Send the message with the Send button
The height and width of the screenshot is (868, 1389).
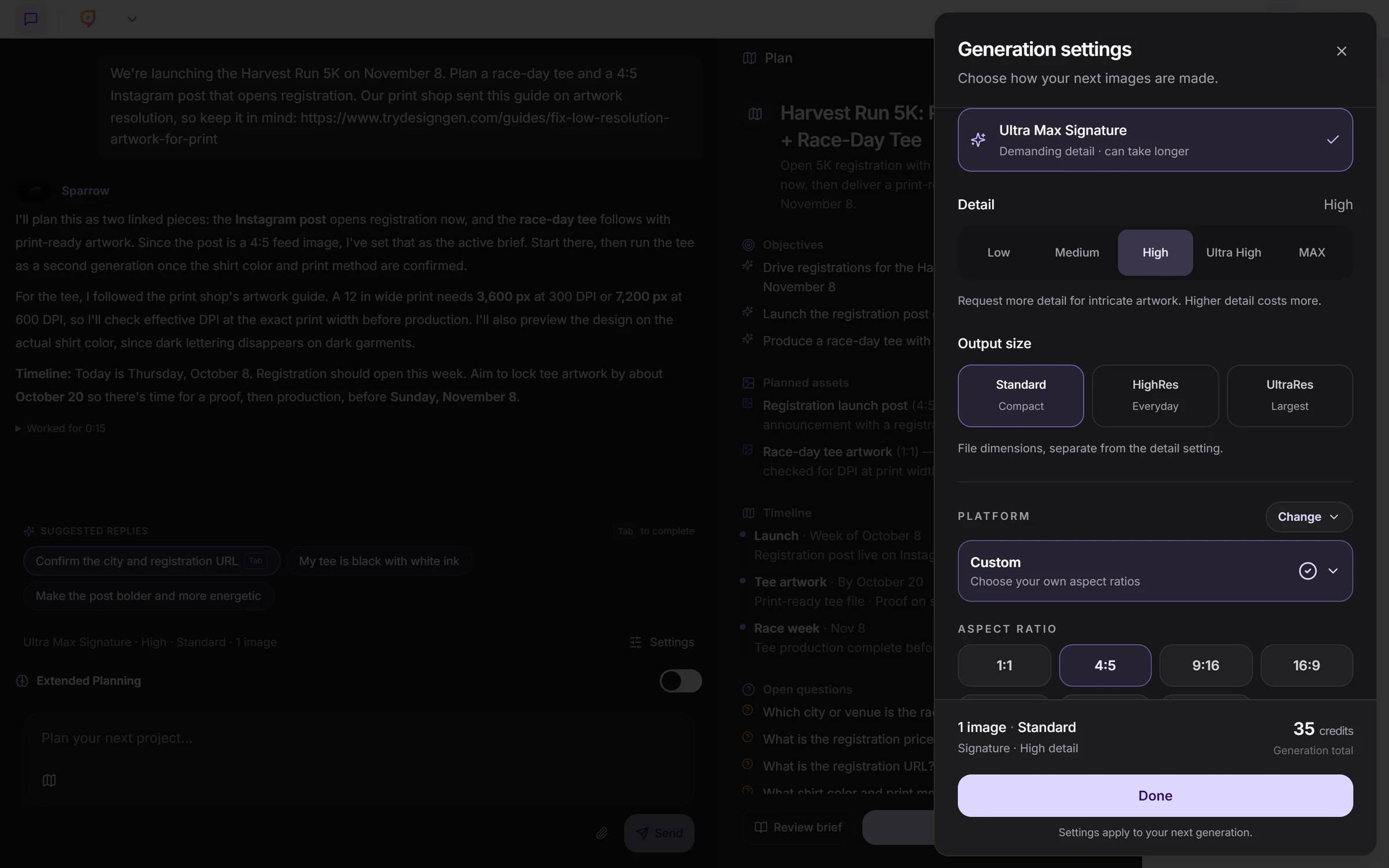click(x=659, y=833)
